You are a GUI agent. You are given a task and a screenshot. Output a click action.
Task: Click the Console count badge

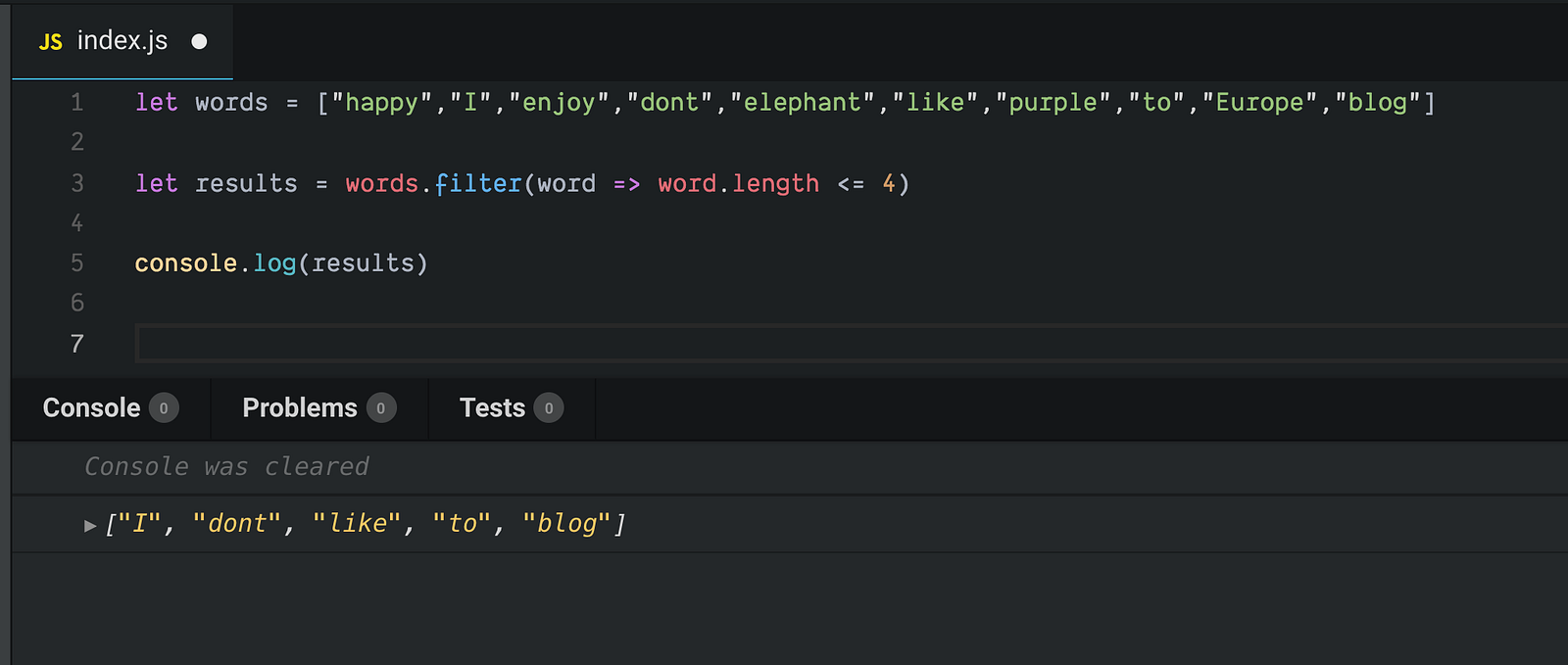pyautogui.click(x=164, y=408)
